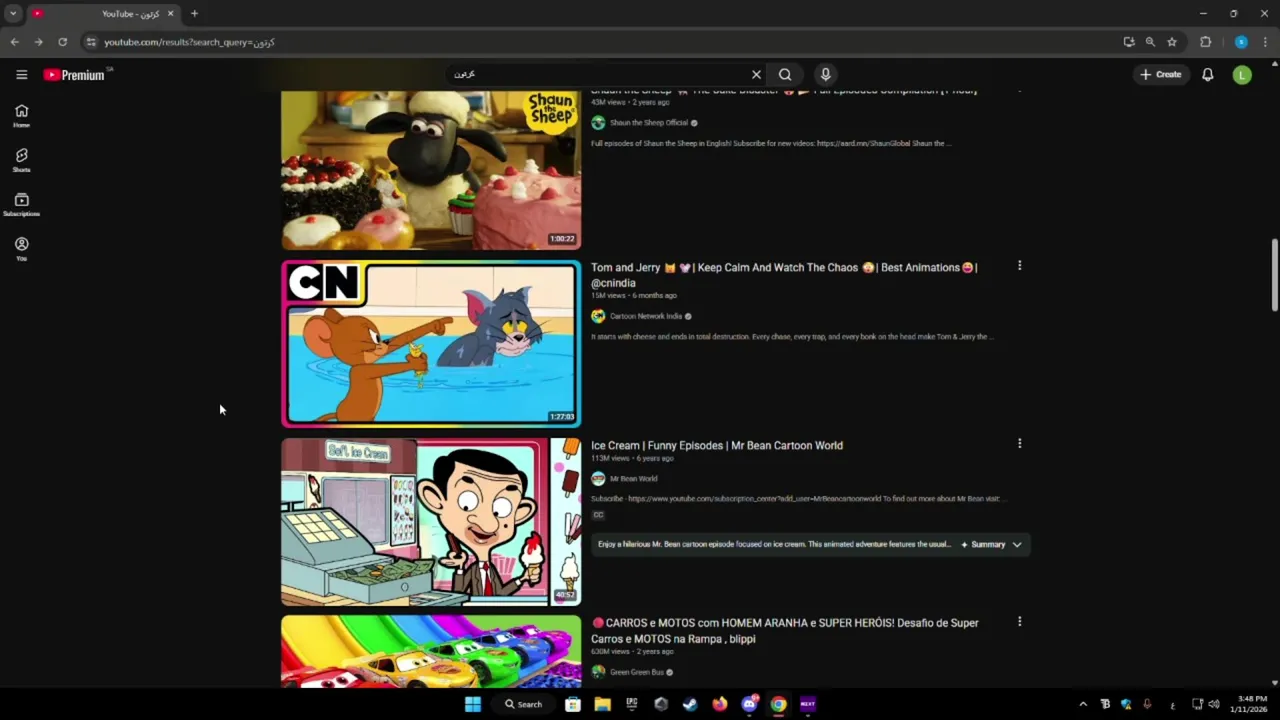Expand the video Summary chevron
Screen dimensions: 1280x720
[1017, 545]
